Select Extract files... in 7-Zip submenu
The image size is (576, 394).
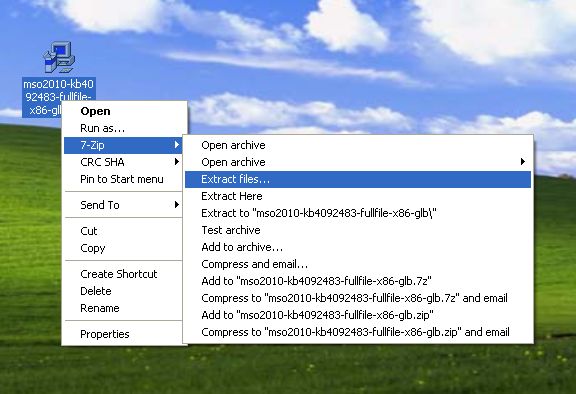coord(358,179)
